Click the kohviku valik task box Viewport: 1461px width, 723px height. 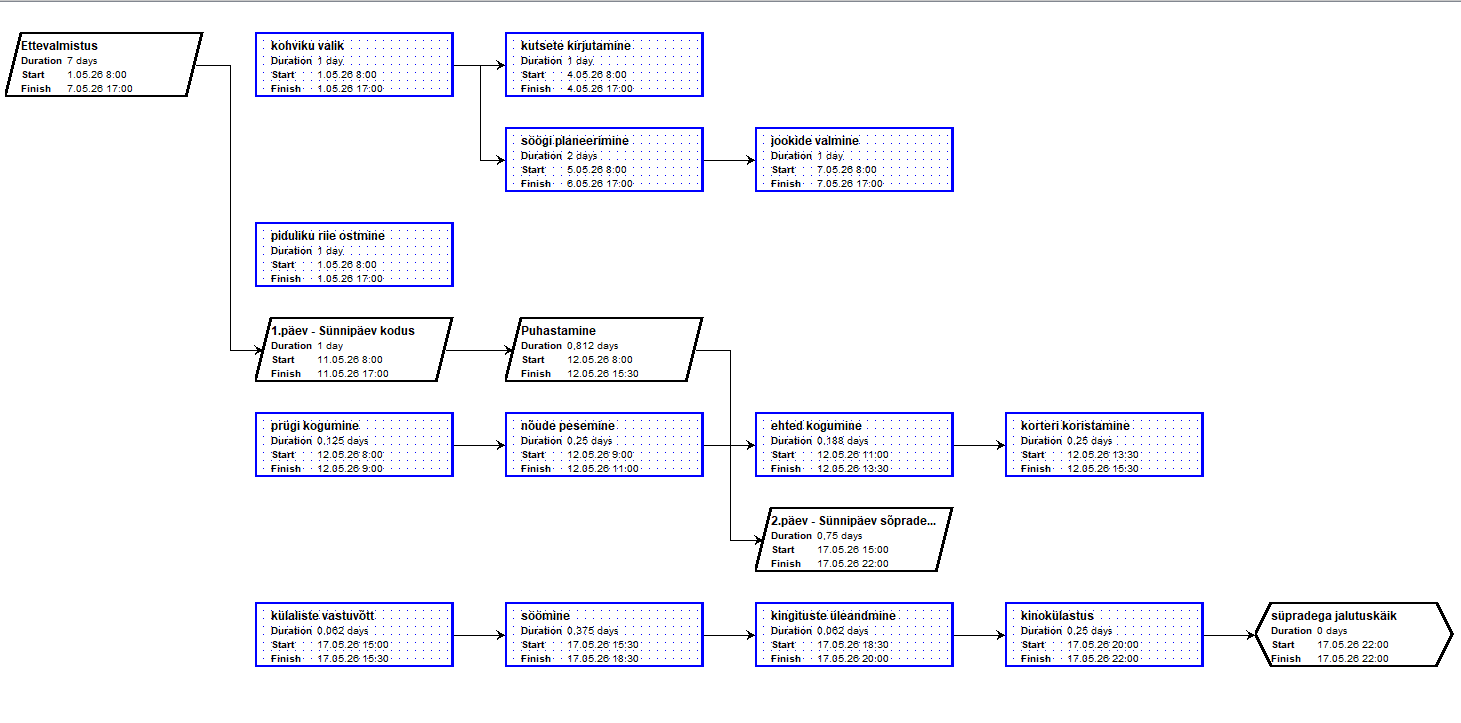coord(354,65)
